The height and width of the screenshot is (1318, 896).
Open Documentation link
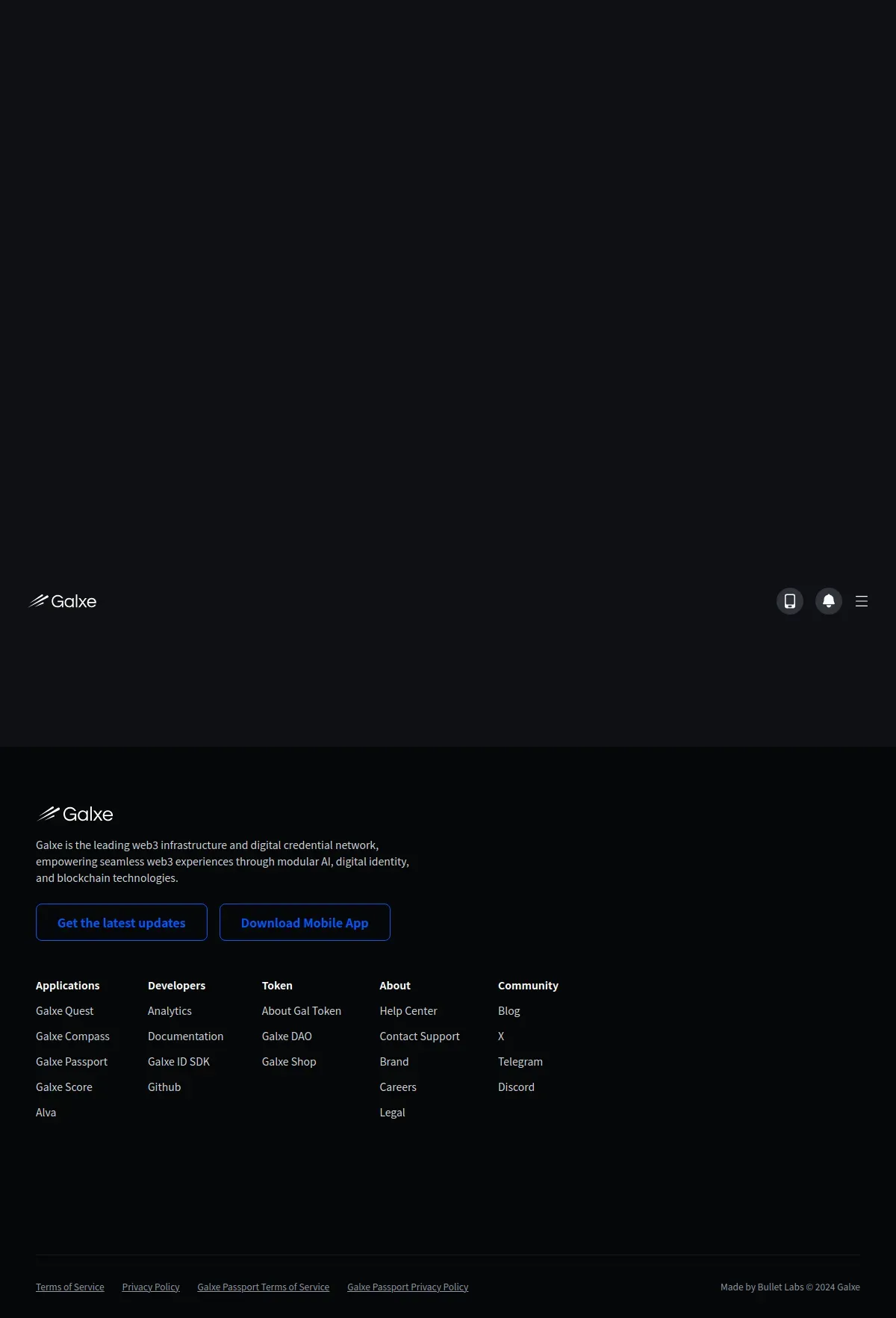(186, 1036)
